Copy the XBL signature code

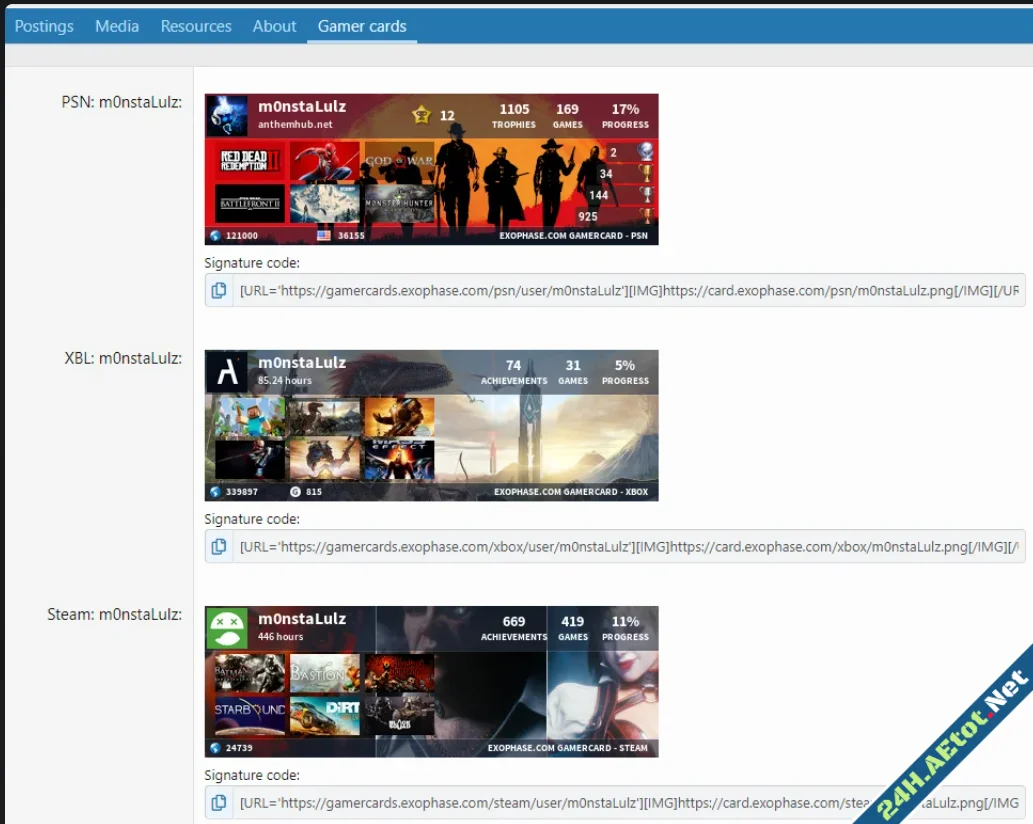[x=218, y=547]
